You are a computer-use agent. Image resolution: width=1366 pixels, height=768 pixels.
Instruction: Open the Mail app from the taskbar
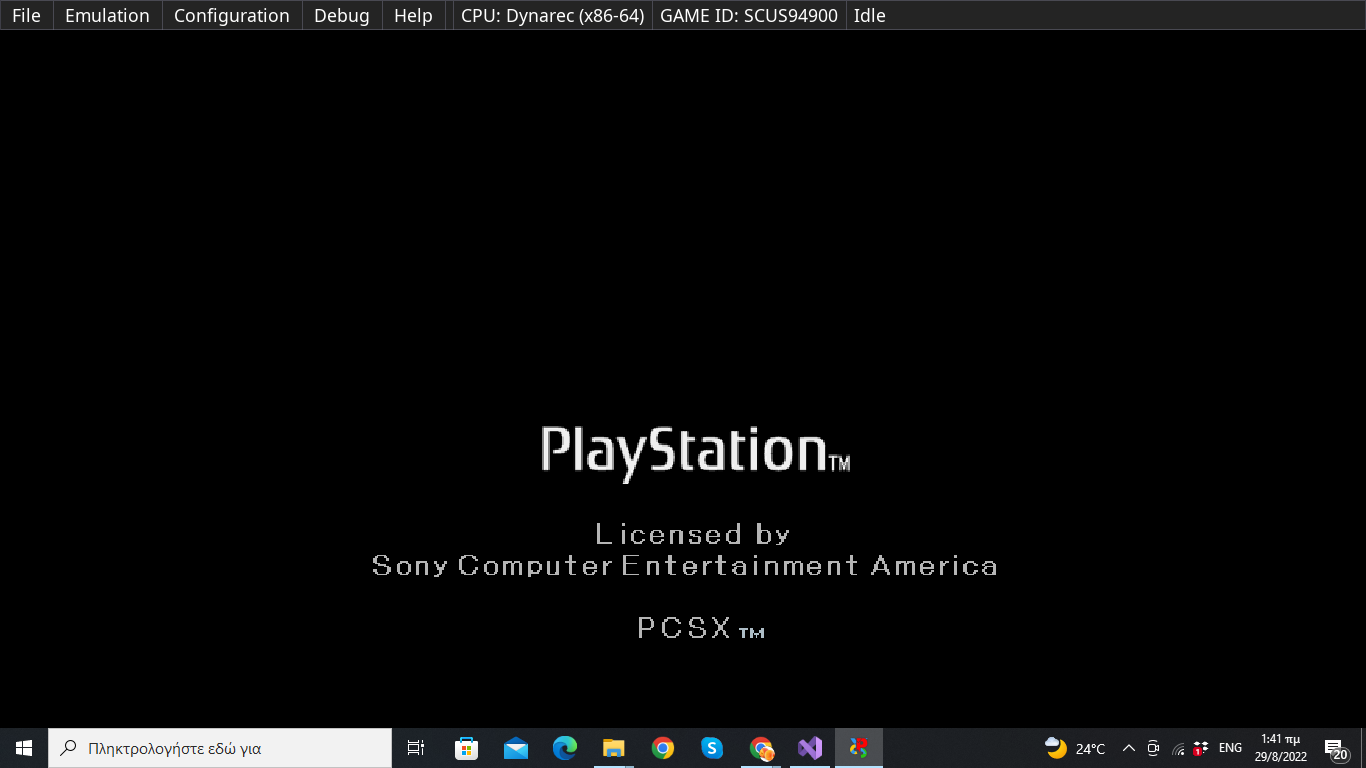(x=516, y=748)
